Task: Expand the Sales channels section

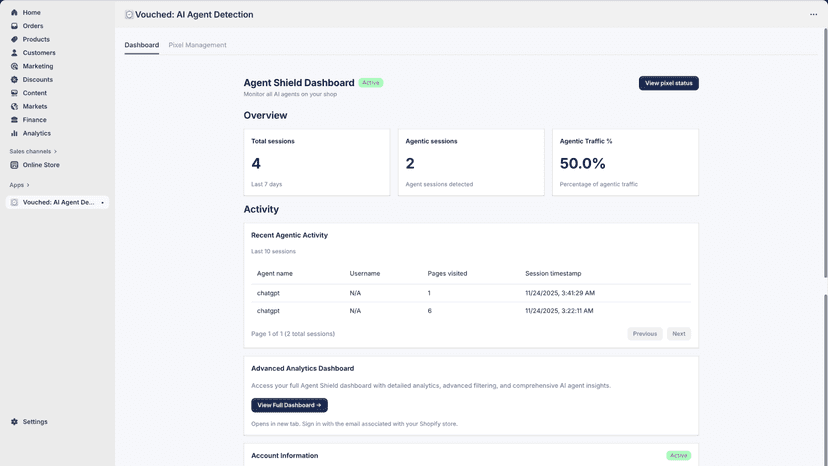Action: [x=33, y=151]
